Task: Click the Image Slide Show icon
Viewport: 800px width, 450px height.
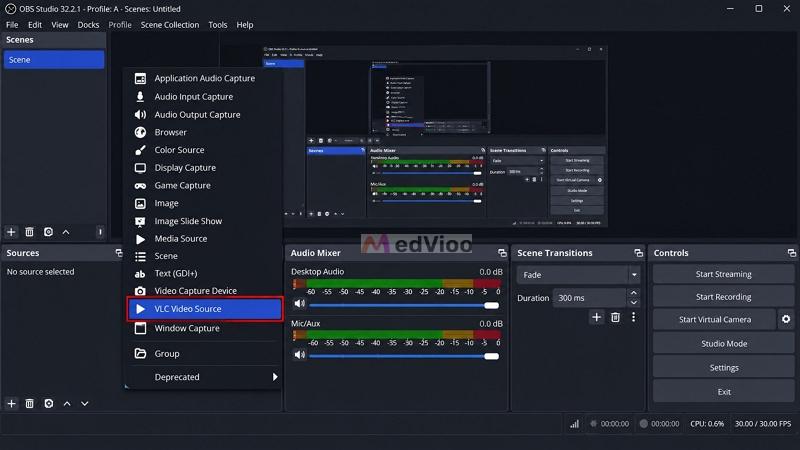Action: pyautogui.click(x=140, y=221)
